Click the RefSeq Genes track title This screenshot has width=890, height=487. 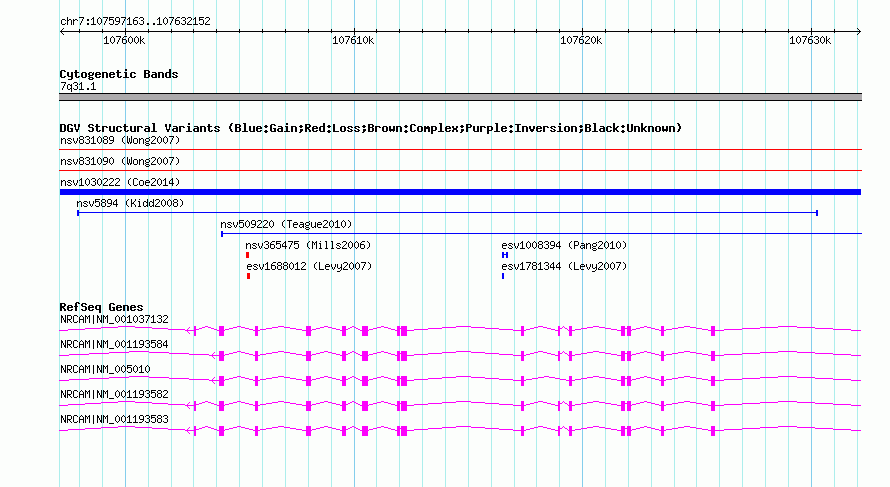click(x=101, y=307)
